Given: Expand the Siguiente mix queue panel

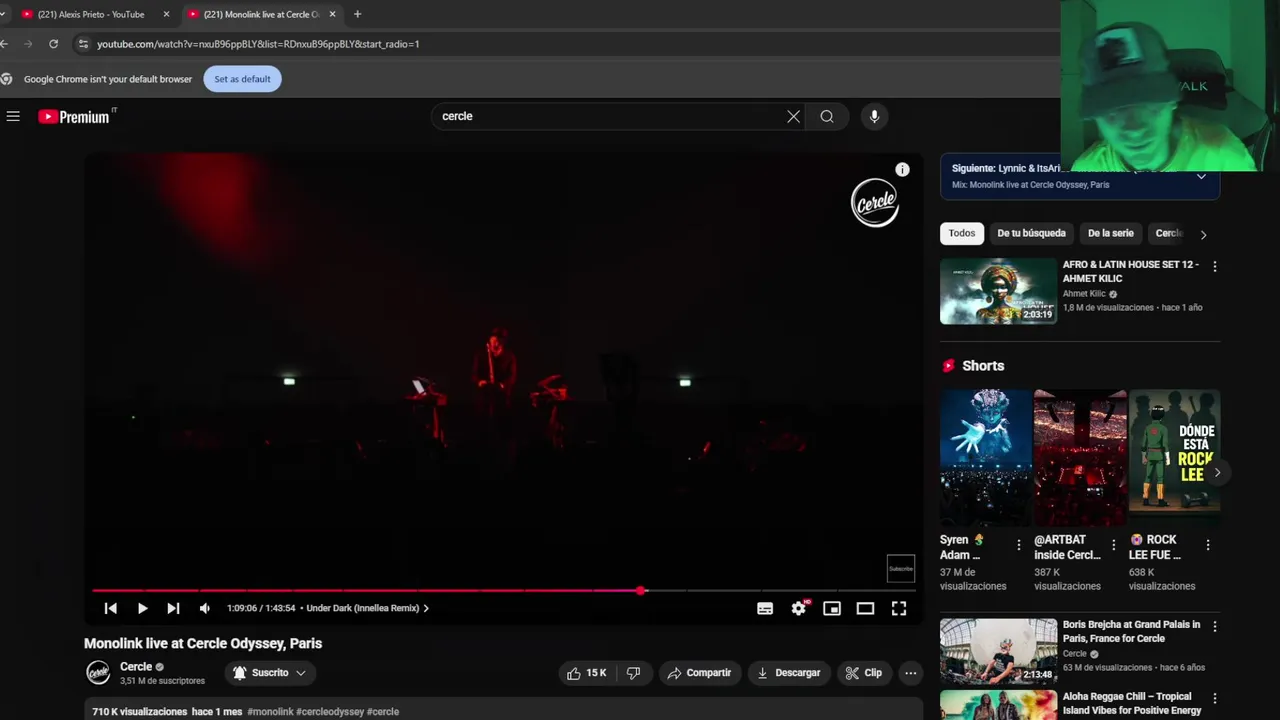Looking at the screenshot, I should 1201,176.
